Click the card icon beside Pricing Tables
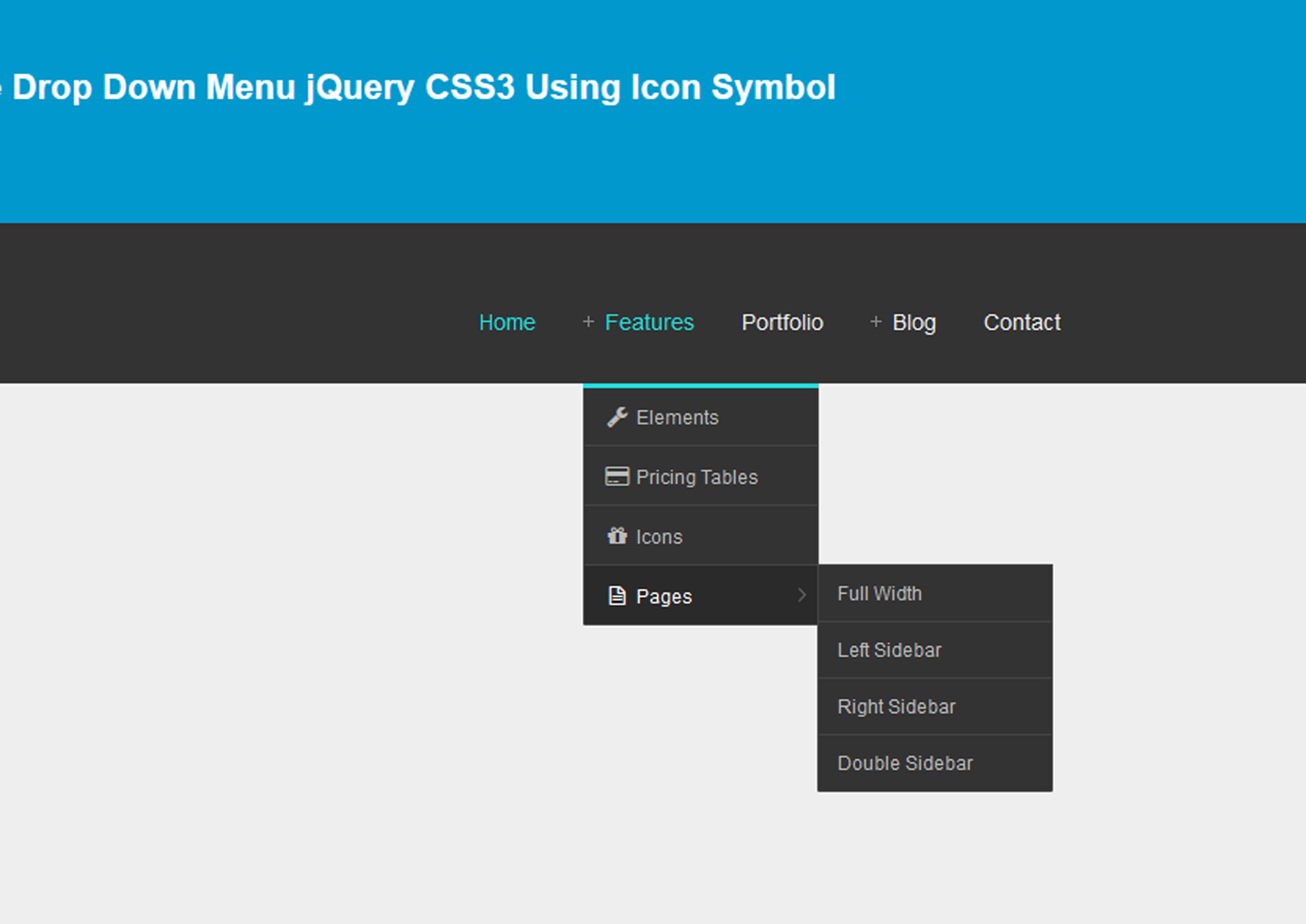Image resolution: width=1306 pixels, height=924 pixels. tap(617, 476)
